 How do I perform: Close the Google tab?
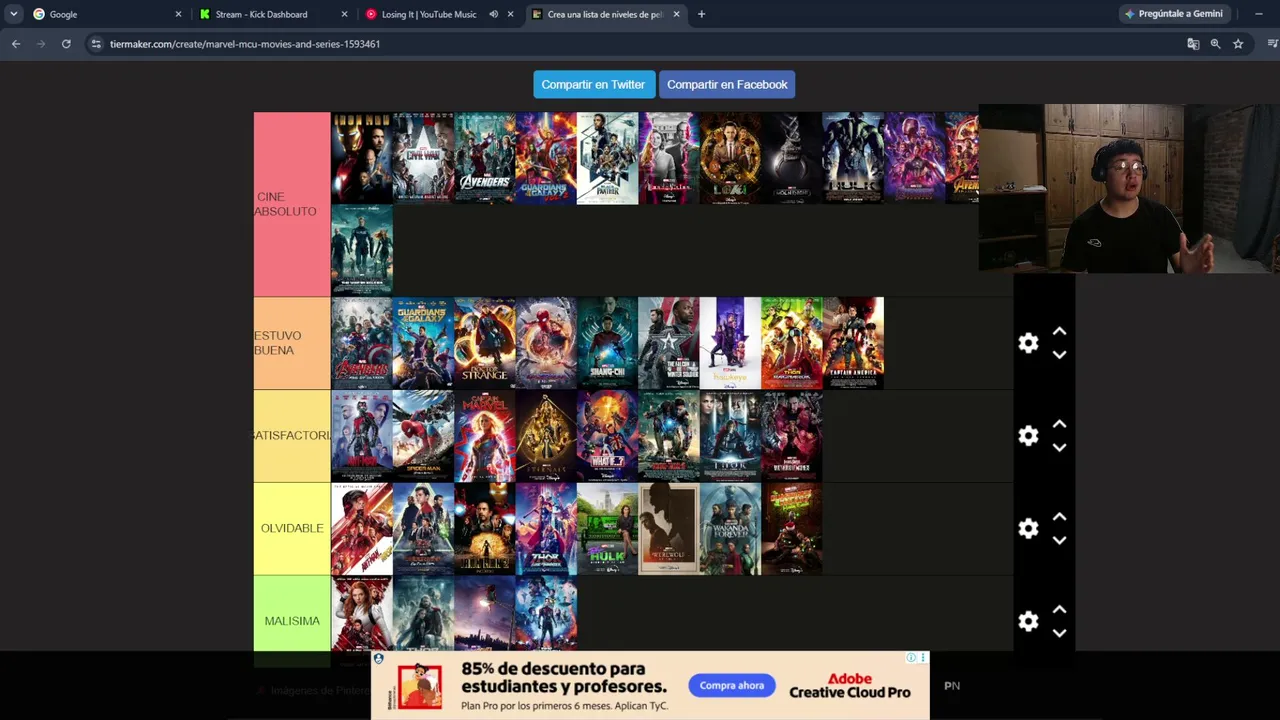178,14
